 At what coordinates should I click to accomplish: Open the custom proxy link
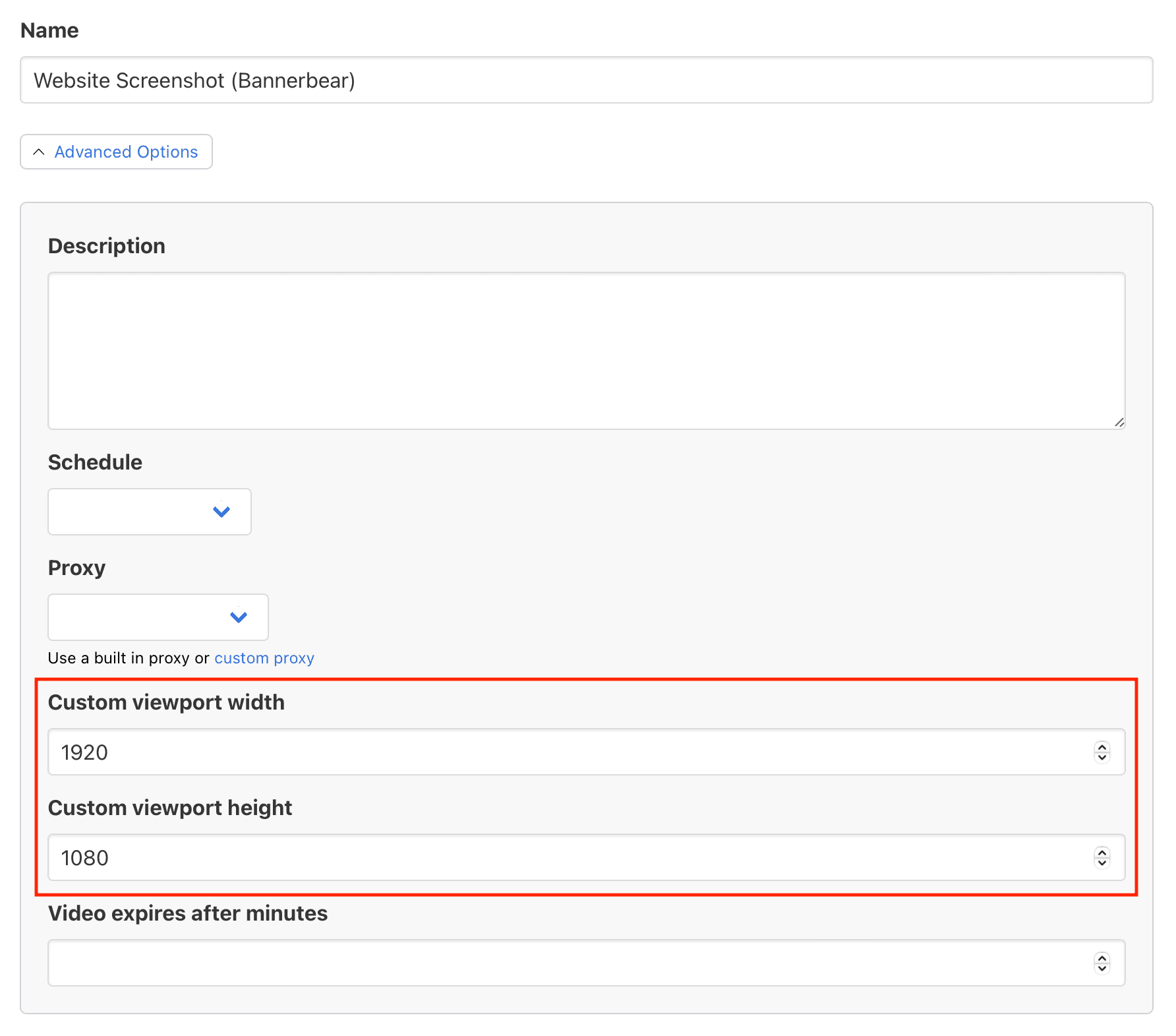[264, 658]
